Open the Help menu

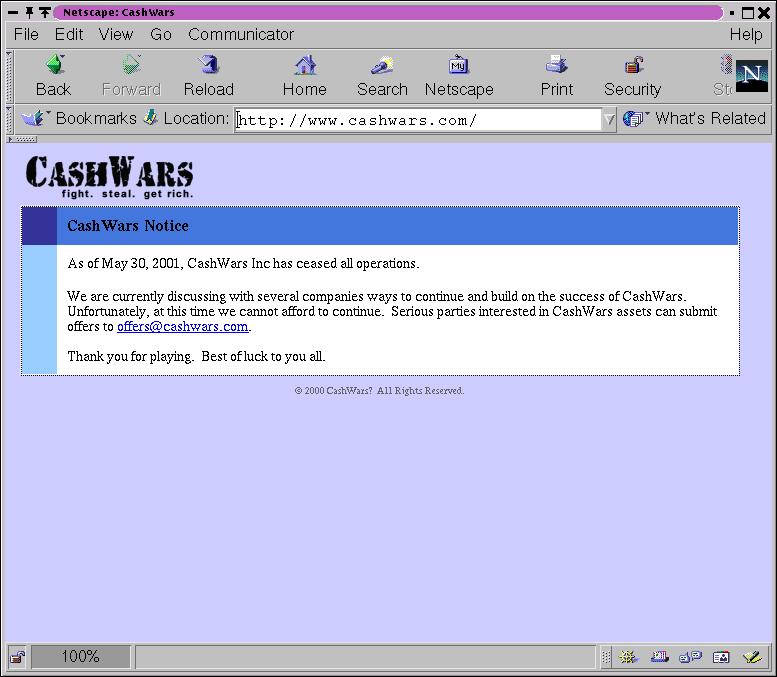pyautogui.click(x=746, y=34)
